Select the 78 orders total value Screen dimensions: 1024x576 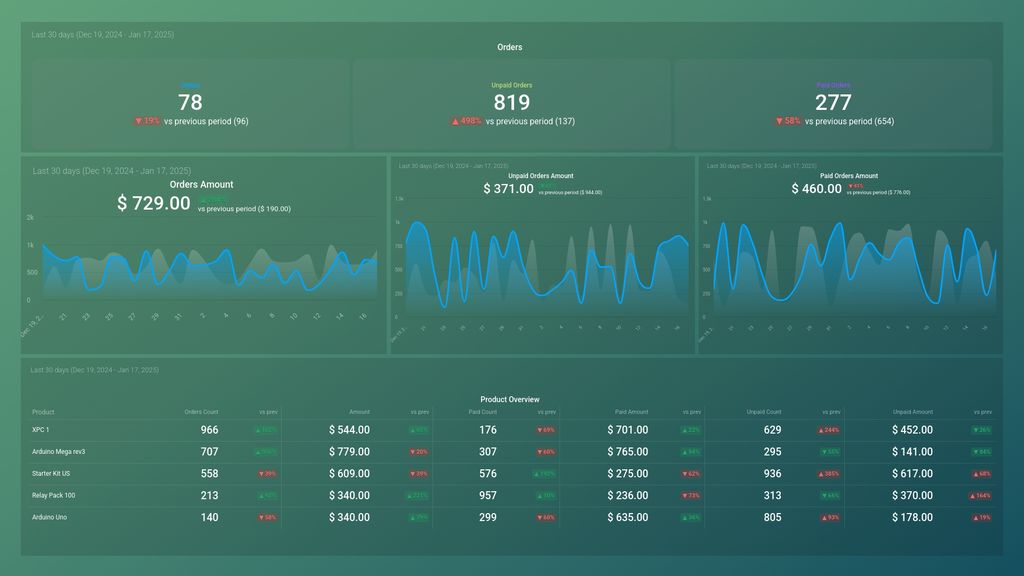pyautogui.click(x=190, y=103)
